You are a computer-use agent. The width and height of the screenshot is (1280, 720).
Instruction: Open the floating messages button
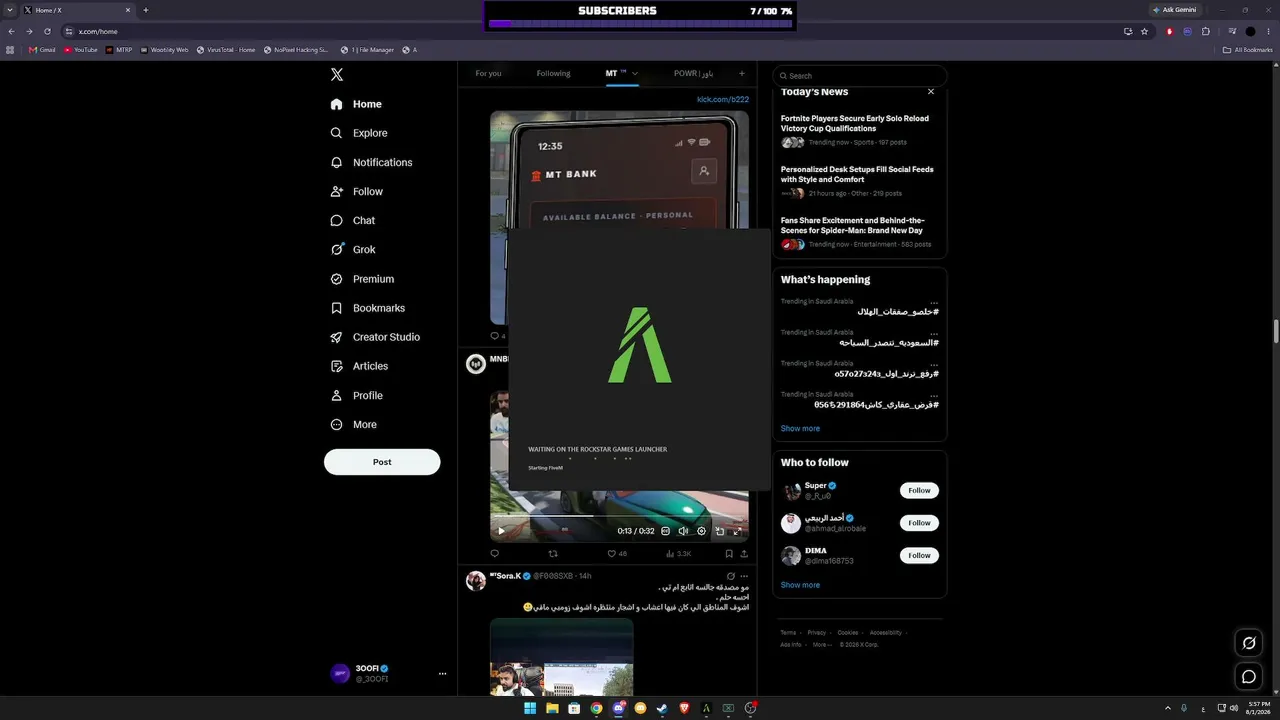click(x=1249, y=677)
